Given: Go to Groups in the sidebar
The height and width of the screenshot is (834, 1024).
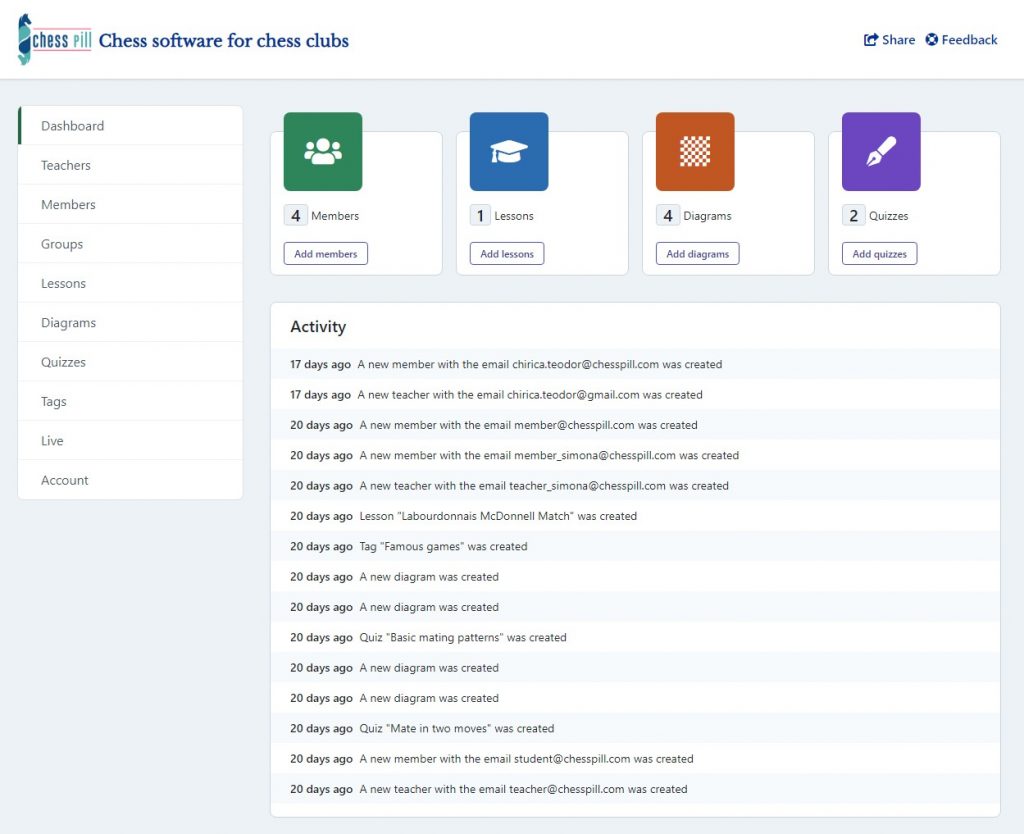Looking at the screenshot, I should coord(62,244).
